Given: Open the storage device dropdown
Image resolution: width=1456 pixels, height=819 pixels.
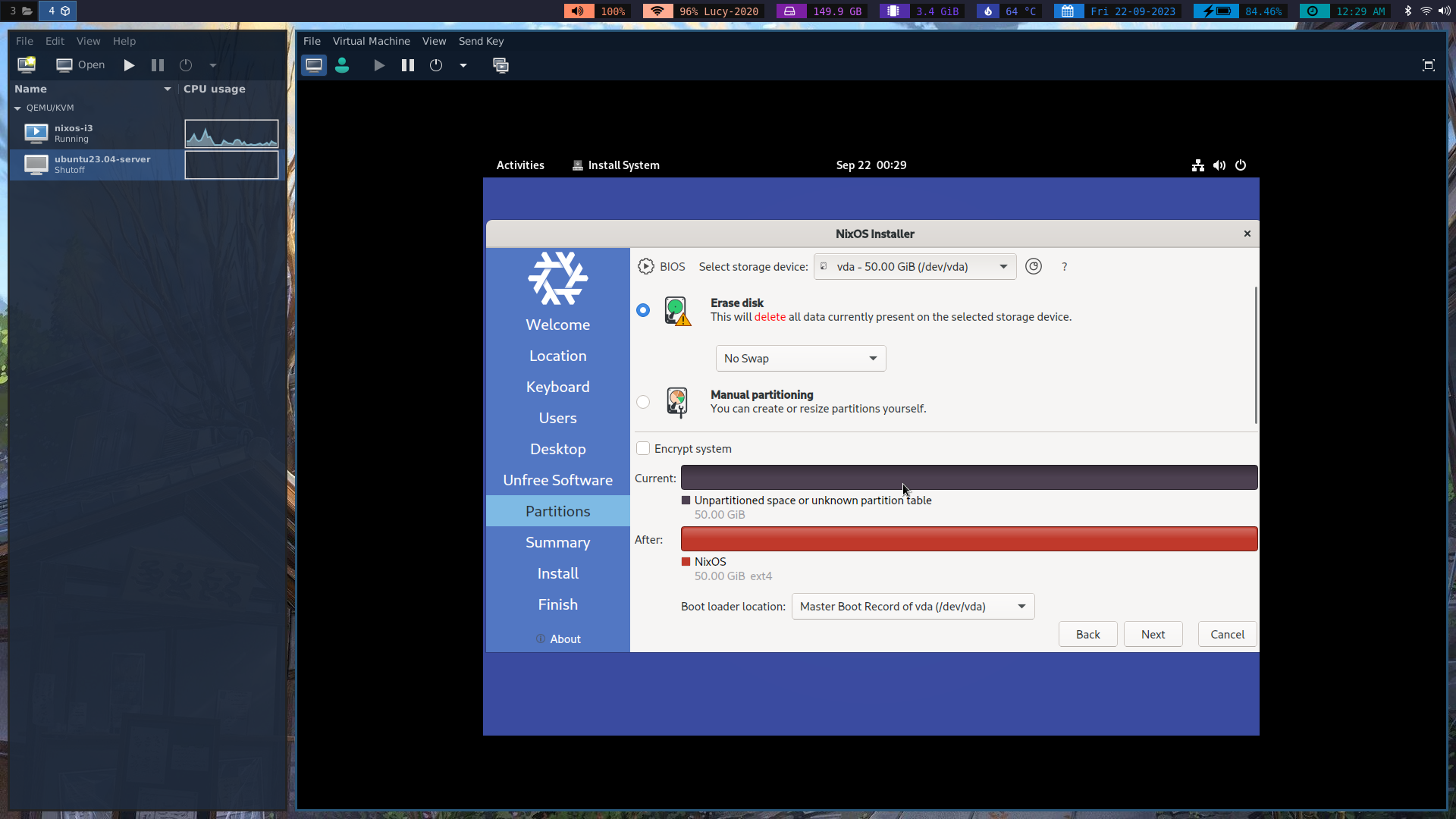Looking at the screenshot, I should coord(915,266).
